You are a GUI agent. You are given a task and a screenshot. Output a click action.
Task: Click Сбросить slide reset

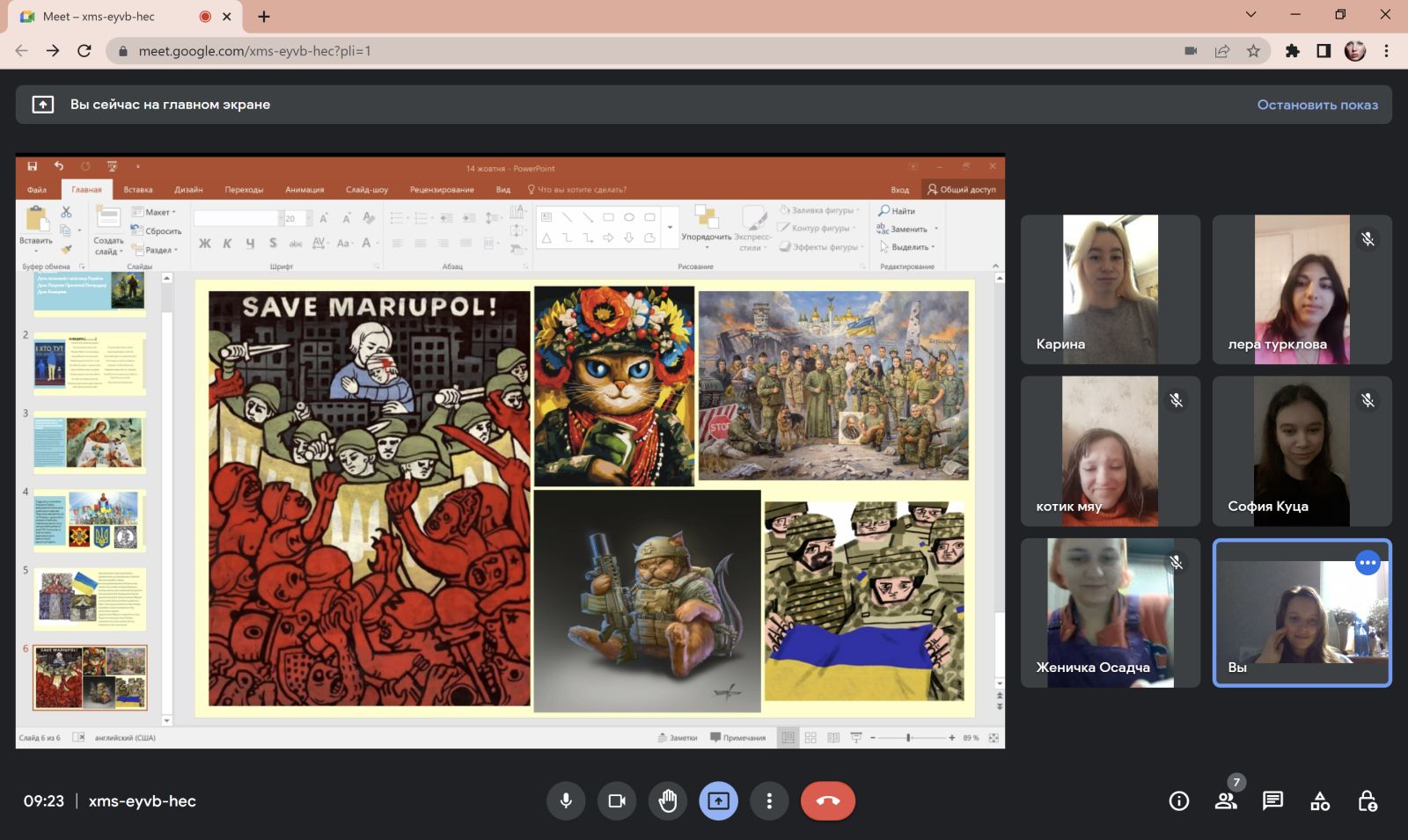point(157,230)
